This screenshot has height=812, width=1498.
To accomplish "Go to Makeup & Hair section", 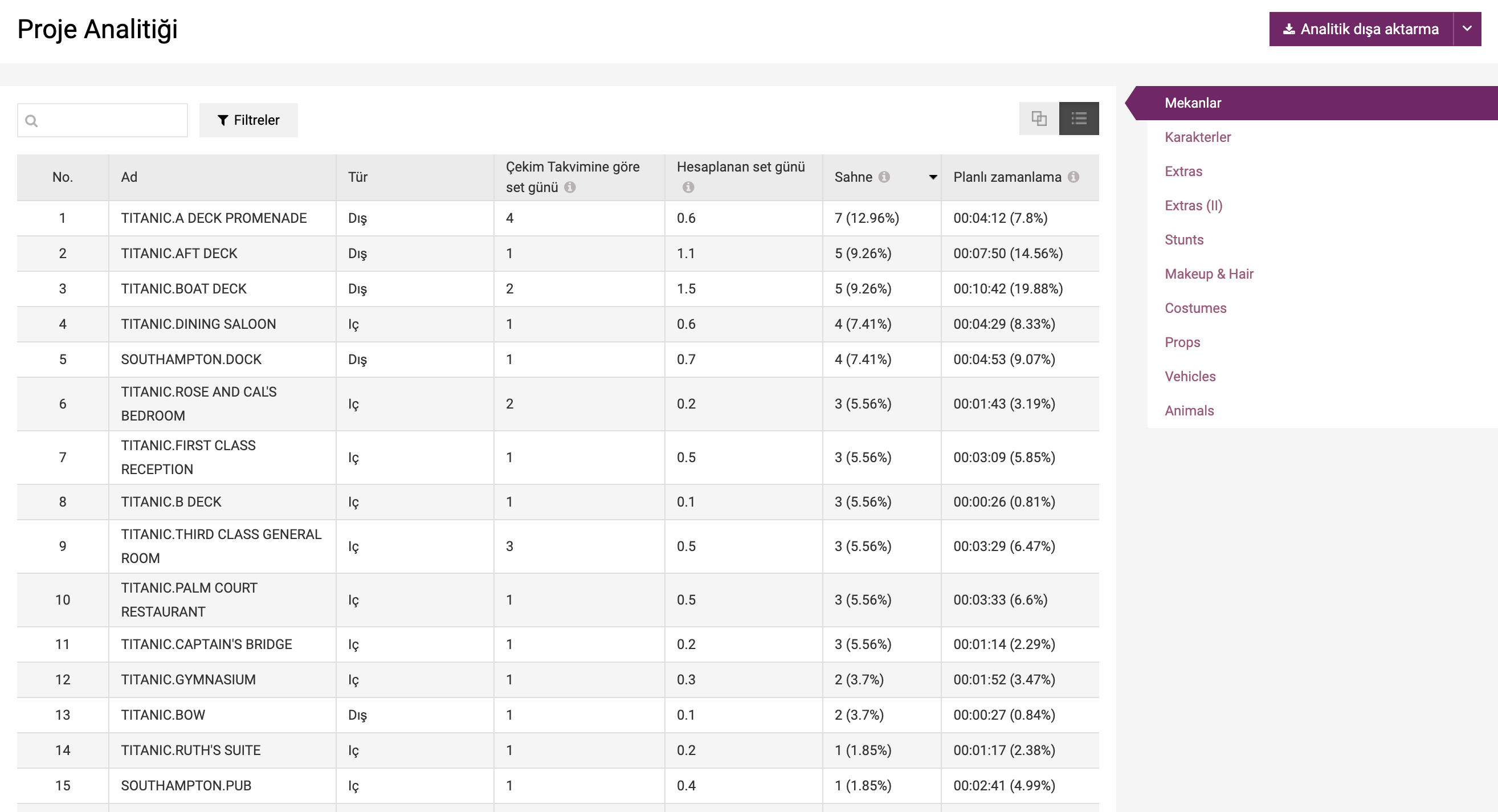I will 1209,274.
